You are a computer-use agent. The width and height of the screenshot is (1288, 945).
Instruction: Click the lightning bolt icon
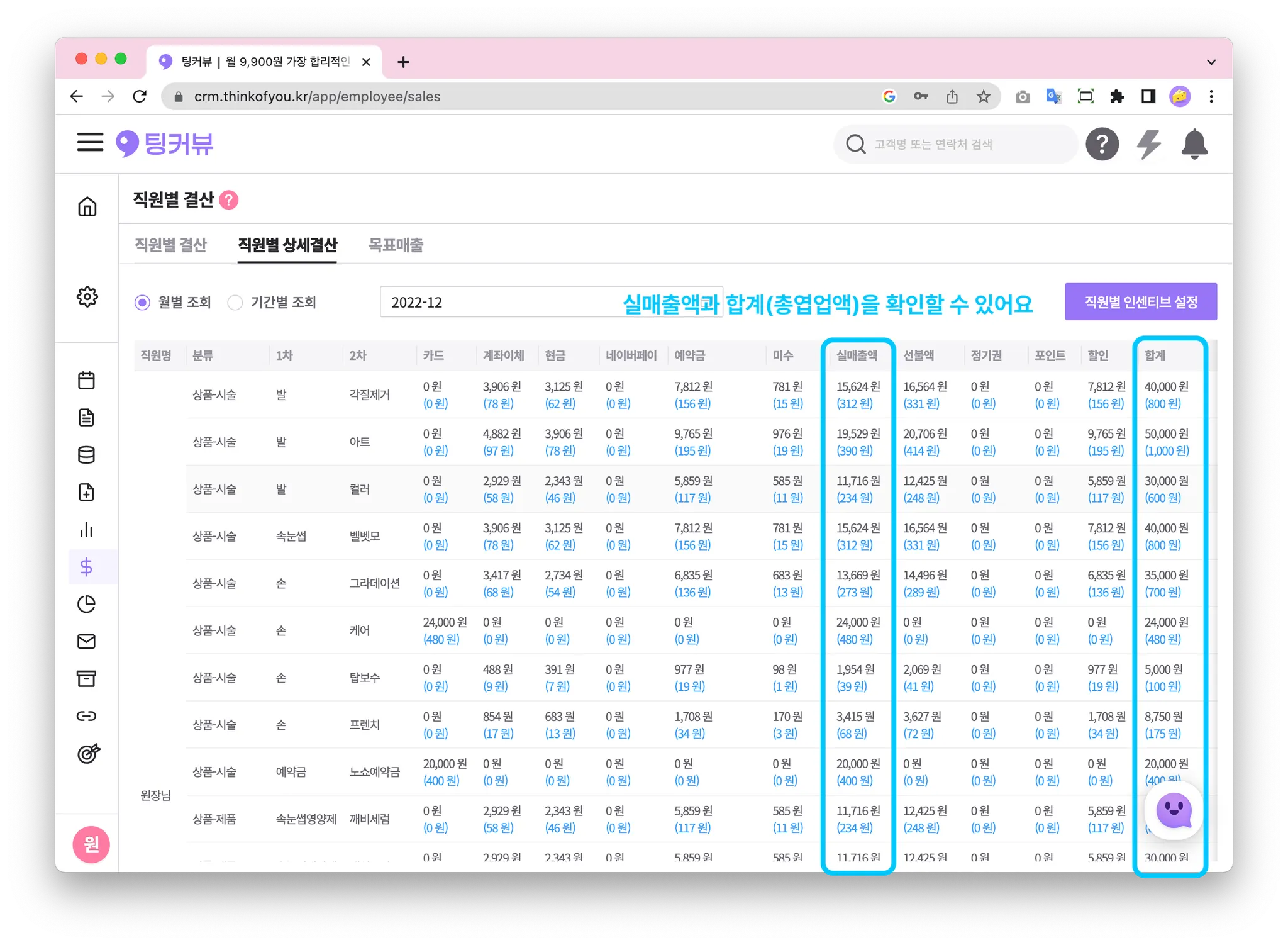(x=1148, y=144)
